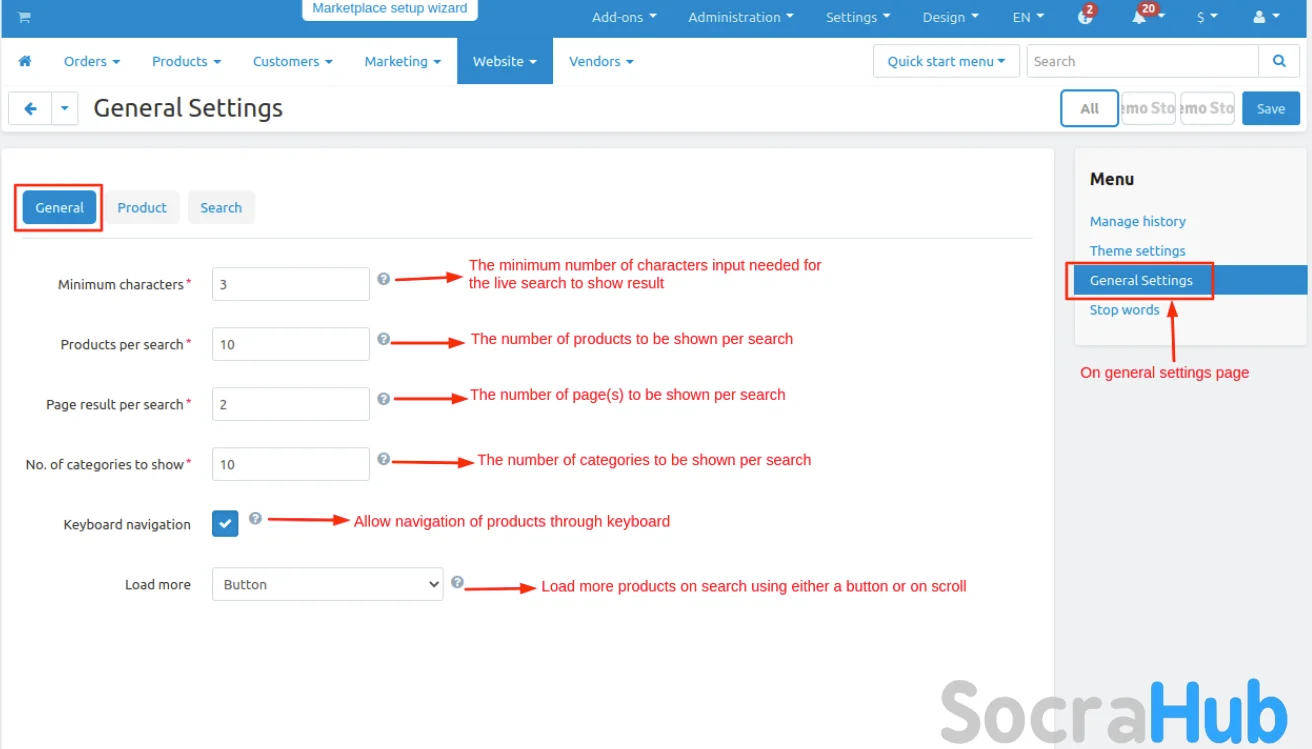Click the search magnifier button
The height and width of the screenshot is (749, 1312).
(x=1279, y=61)
